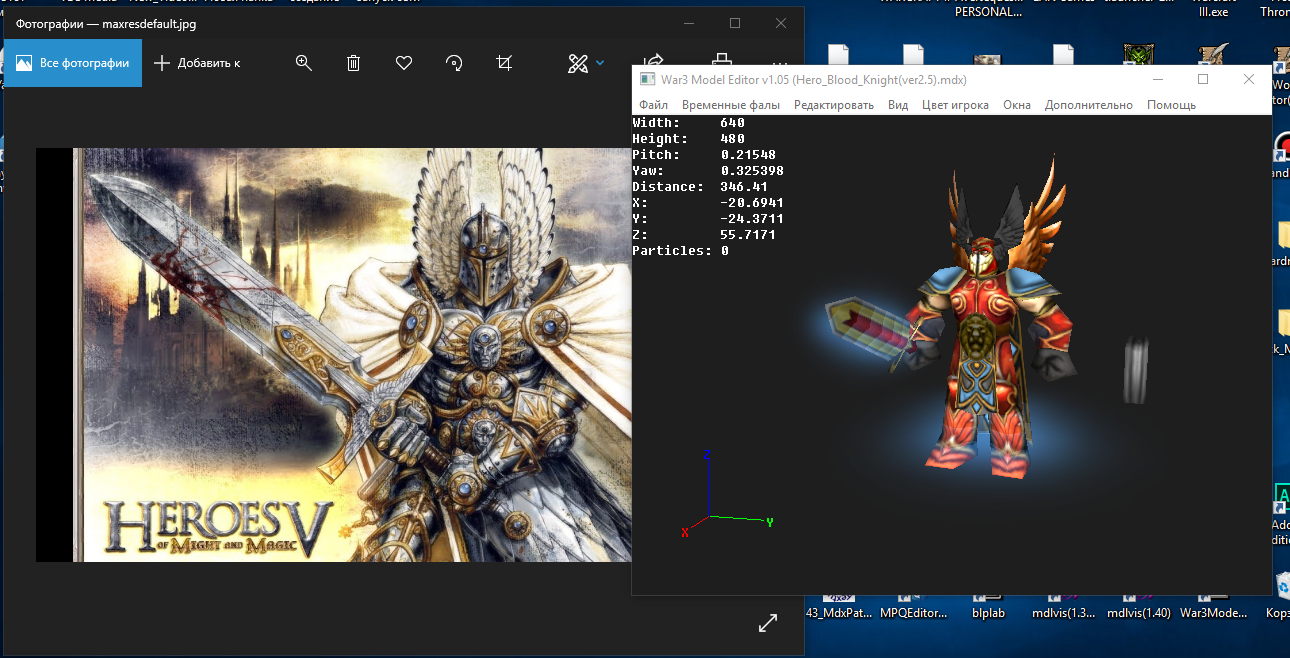Click Добавить к in Photos toolbar
Viewport: 1290px width, 658px height.
[x=197, y=63]
